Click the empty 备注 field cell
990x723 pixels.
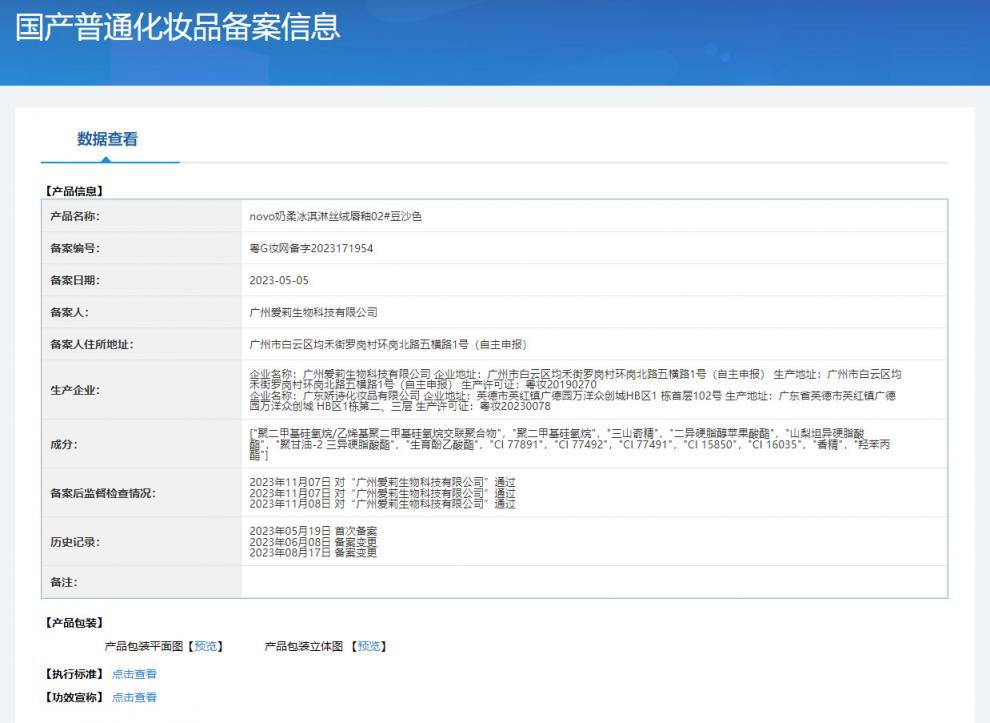[593, 582]
